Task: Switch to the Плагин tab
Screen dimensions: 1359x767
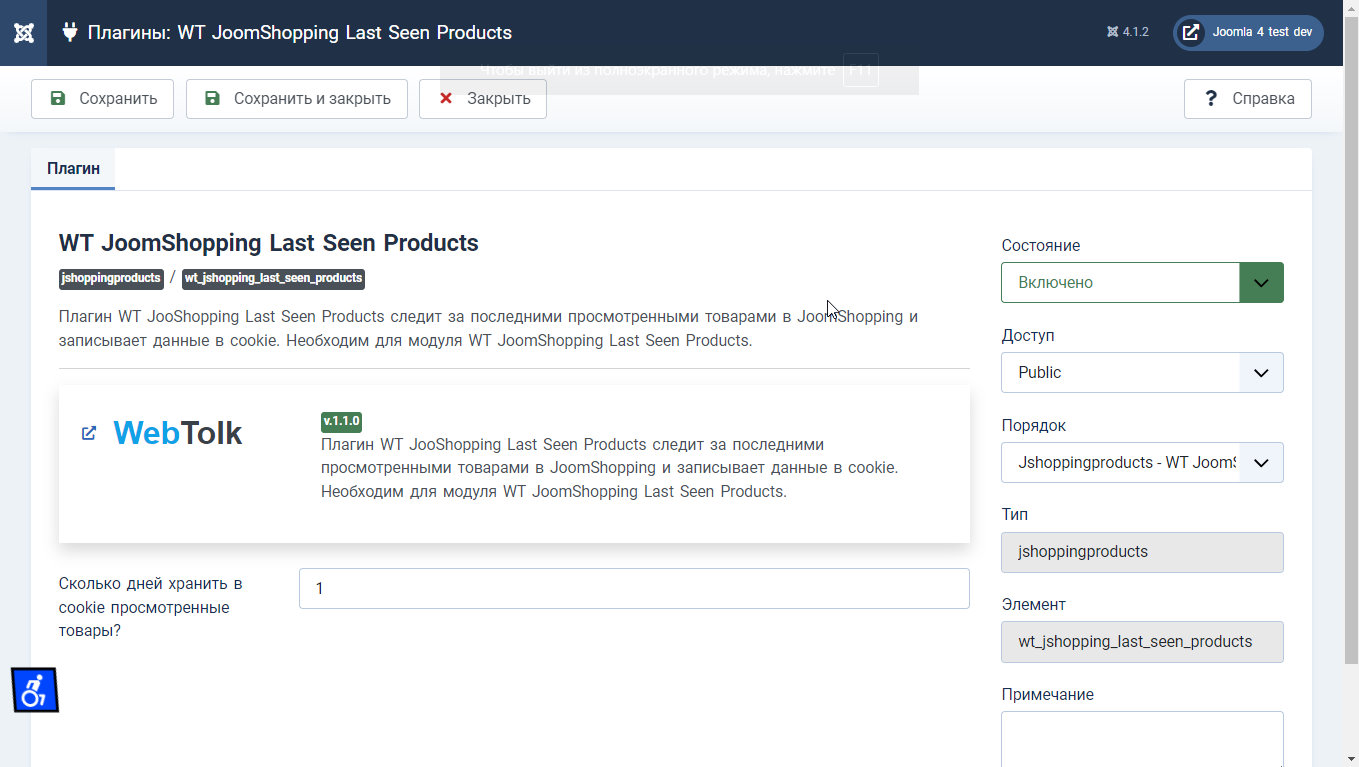Action: 73,169
